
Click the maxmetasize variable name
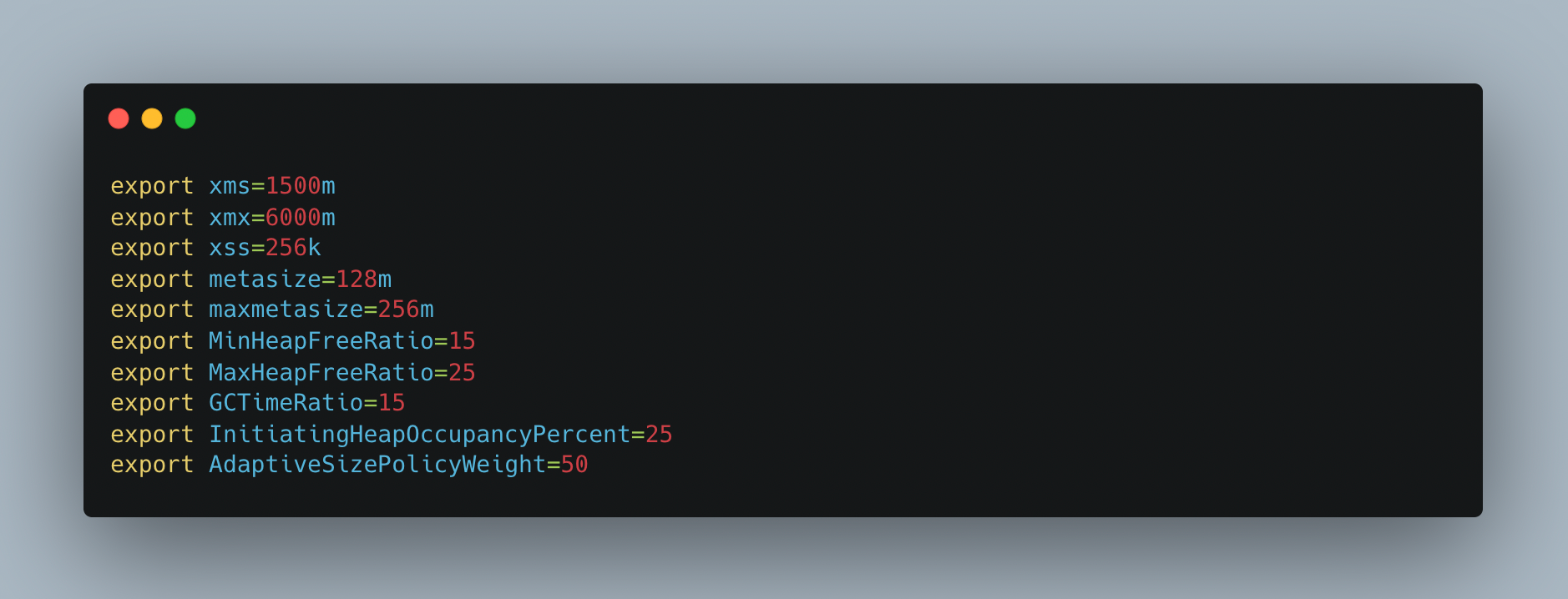coord(286,310)
